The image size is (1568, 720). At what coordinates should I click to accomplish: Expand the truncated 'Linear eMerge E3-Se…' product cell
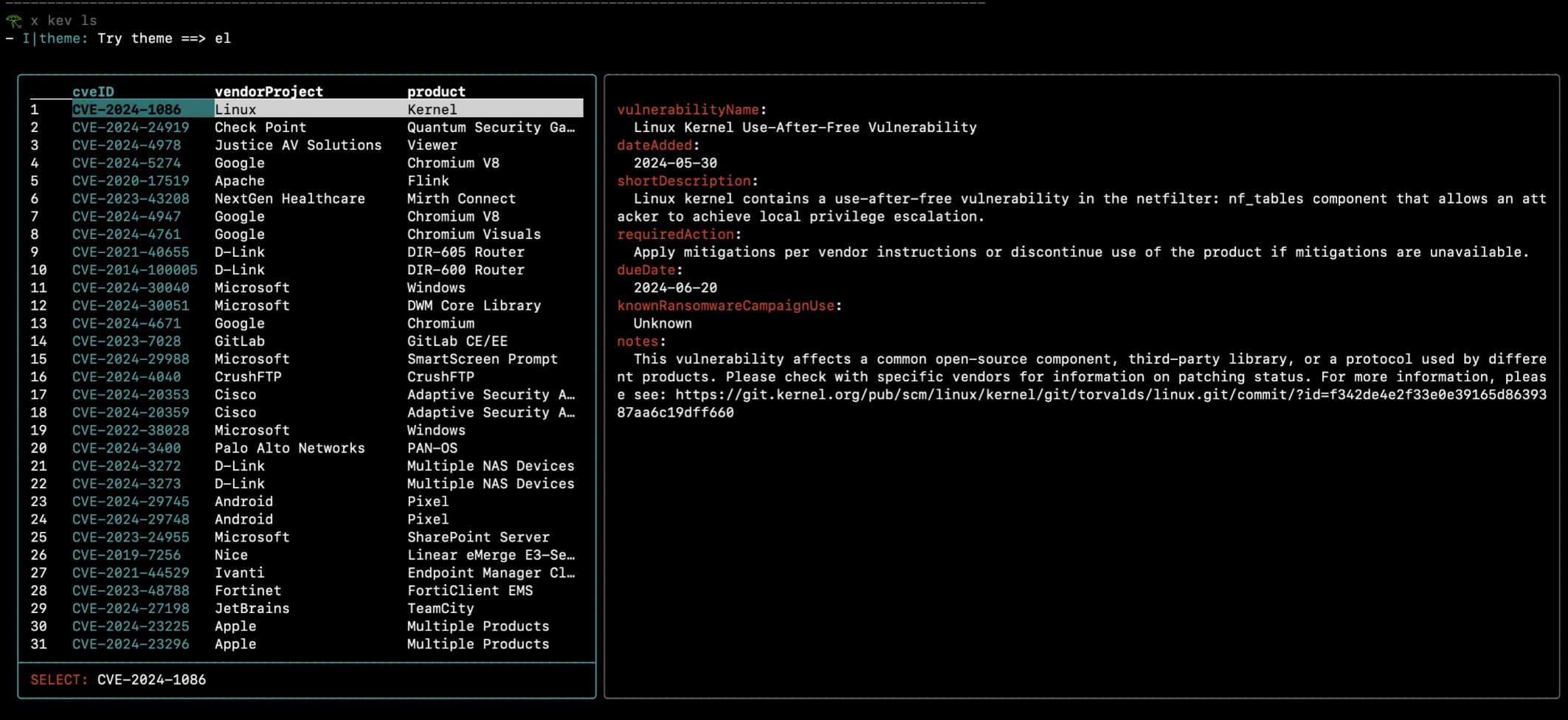pos(491,555)
